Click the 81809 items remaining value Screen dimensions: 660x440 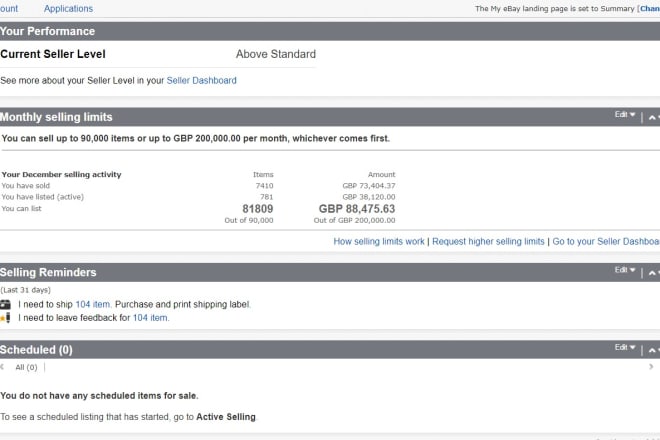(x=258, y=209)
